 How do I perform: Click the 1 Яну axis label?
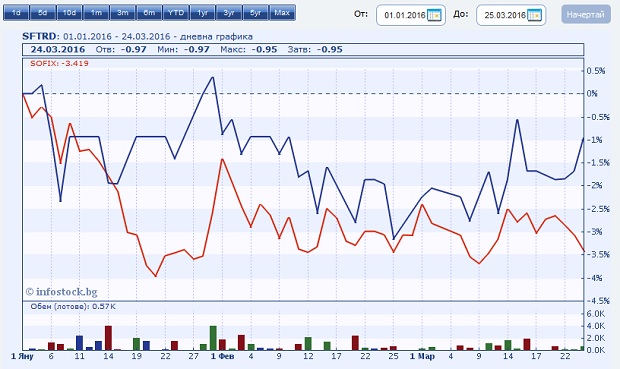point(22,356)
